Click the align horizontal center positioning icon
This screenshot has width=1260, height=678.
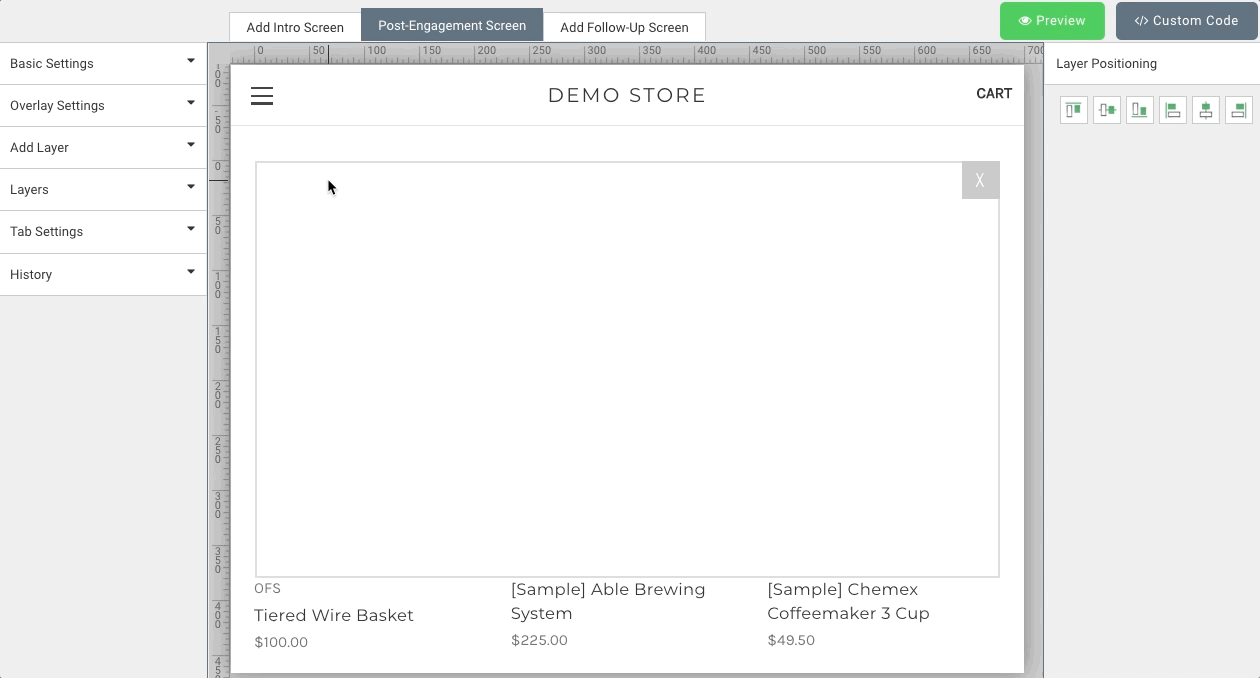pos(1206,110)
